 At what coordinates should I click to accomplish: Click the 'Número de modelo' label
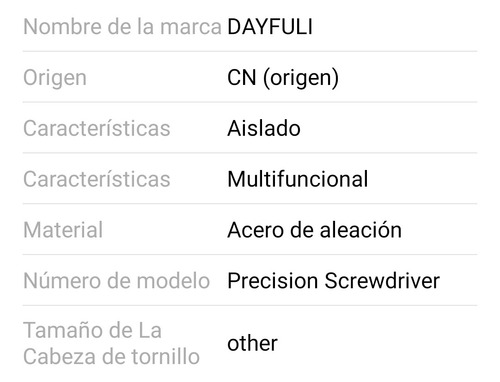click(117, 280)
